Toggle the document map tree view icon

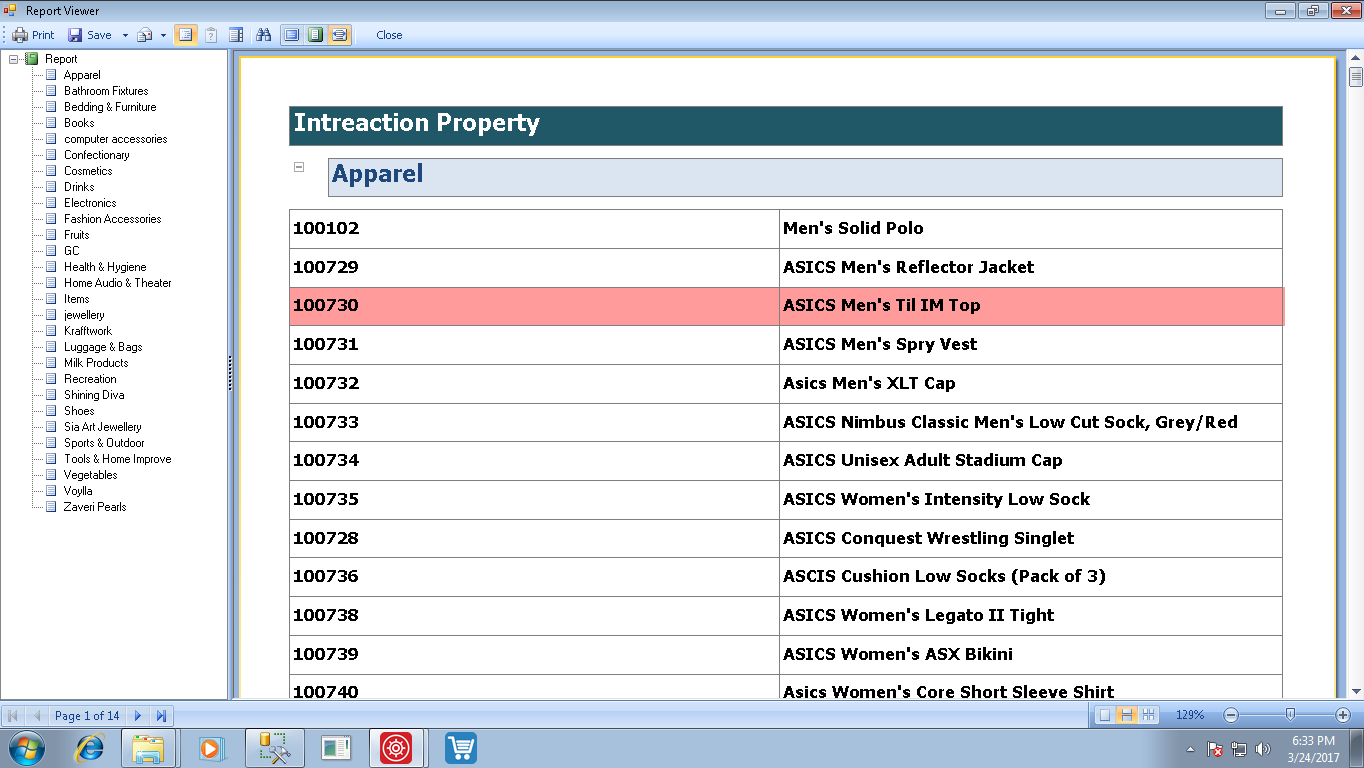click(x=185, y=35)
